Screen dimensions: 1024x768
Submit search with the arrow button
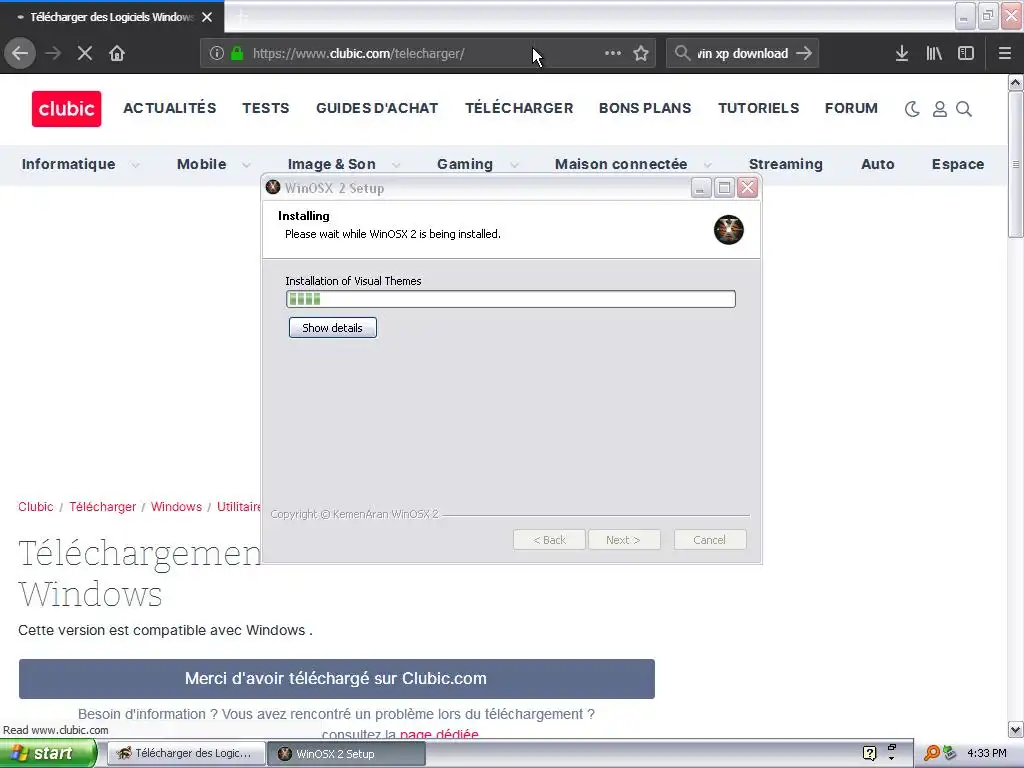[x=804, y=53]
